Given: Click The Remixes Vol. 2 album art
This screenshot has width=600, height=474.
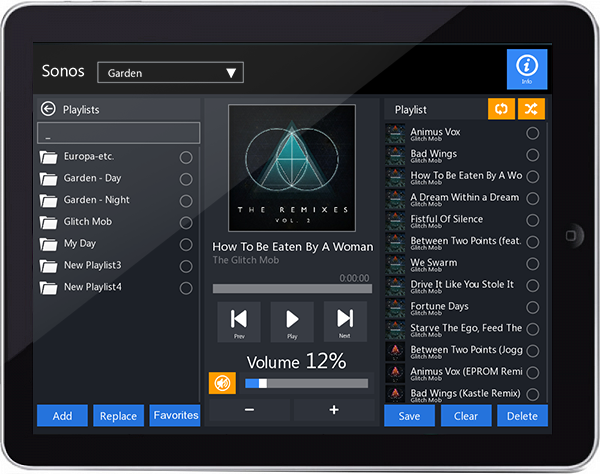Looking at the screenshot, I should (x=292, y=168).
